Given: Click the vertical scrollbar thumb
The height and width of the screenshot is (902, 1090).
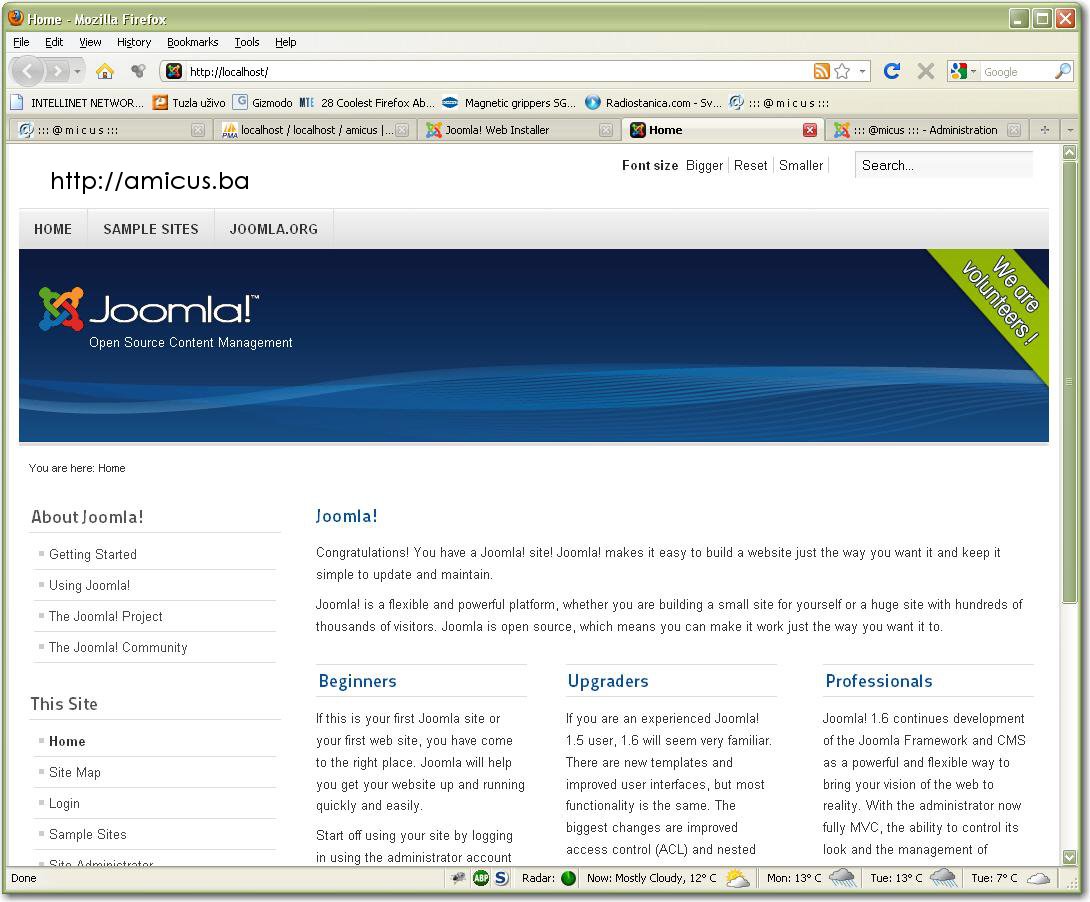Looking at the screenshot, I should click(1070, 382).
